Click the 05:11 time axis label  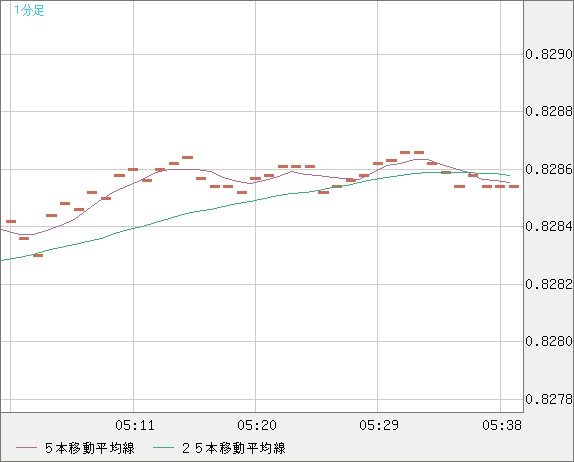[x=135, y=425]
